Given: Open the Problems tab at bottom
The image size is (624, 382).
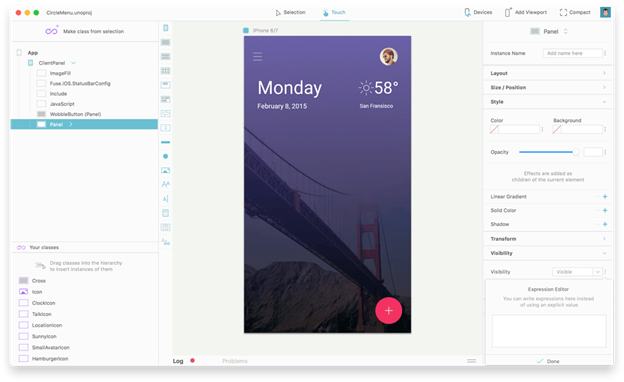Looking at the screenshot, I should [235, 361].
